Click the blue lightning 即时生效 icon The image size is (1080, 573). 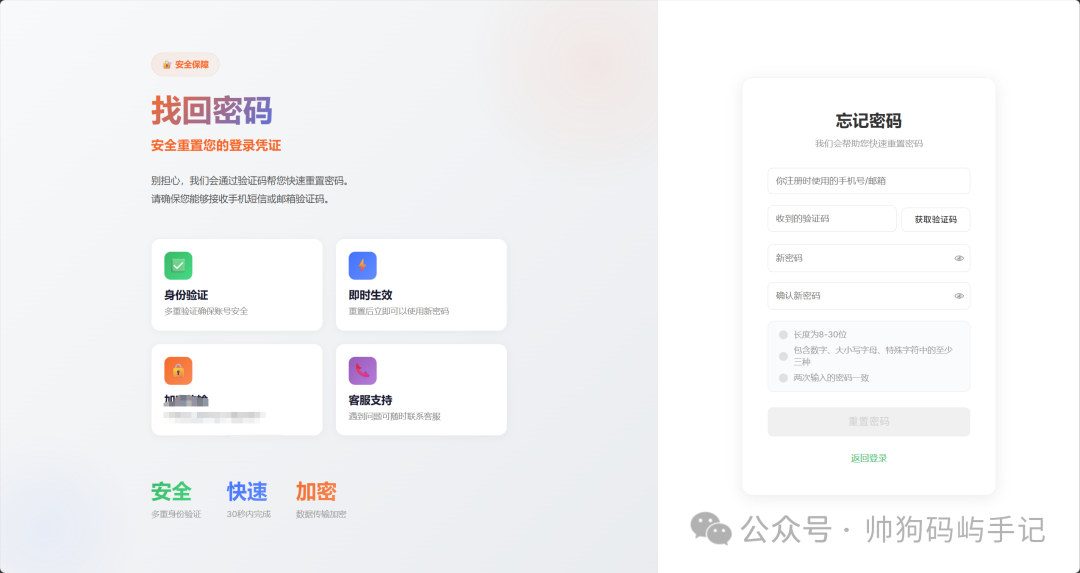(x=362, y=266)
